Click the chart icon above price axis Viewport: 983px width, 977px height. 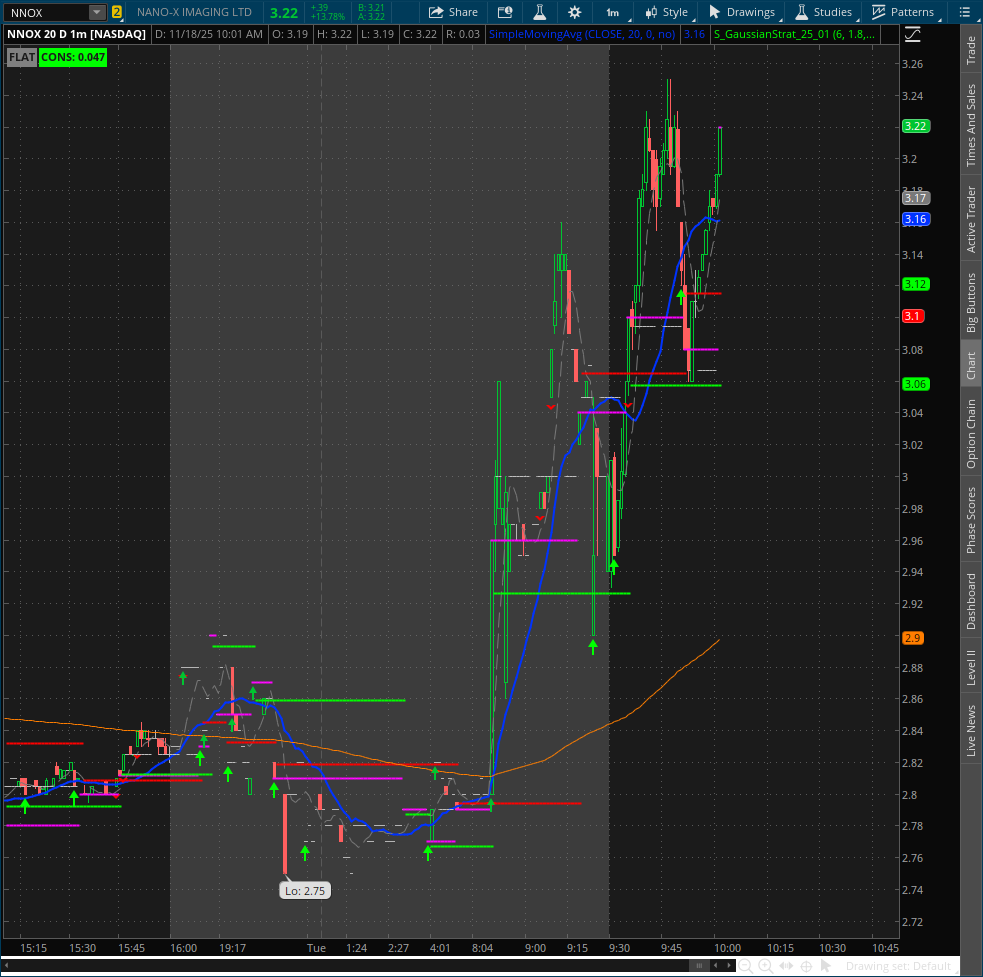pyautogui.click(x=912, y=34)
